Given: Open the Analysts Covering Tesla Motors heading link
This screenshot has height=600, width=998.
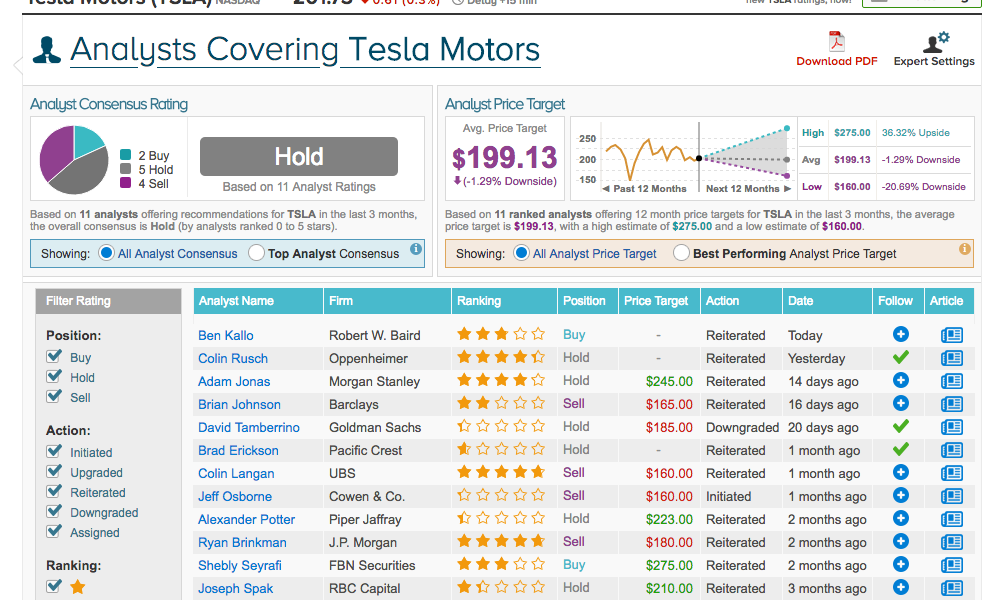Looking at the screenshot, I should (x=305, y=50).
